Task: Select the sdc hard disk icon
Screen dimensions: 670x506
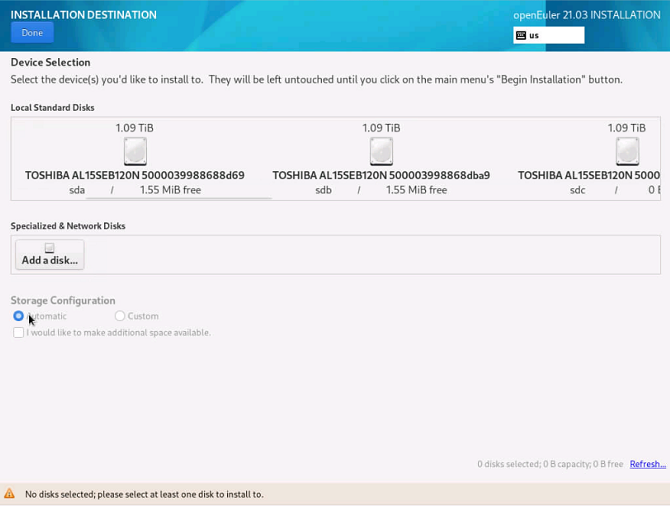Action: [x=627, y=151]
